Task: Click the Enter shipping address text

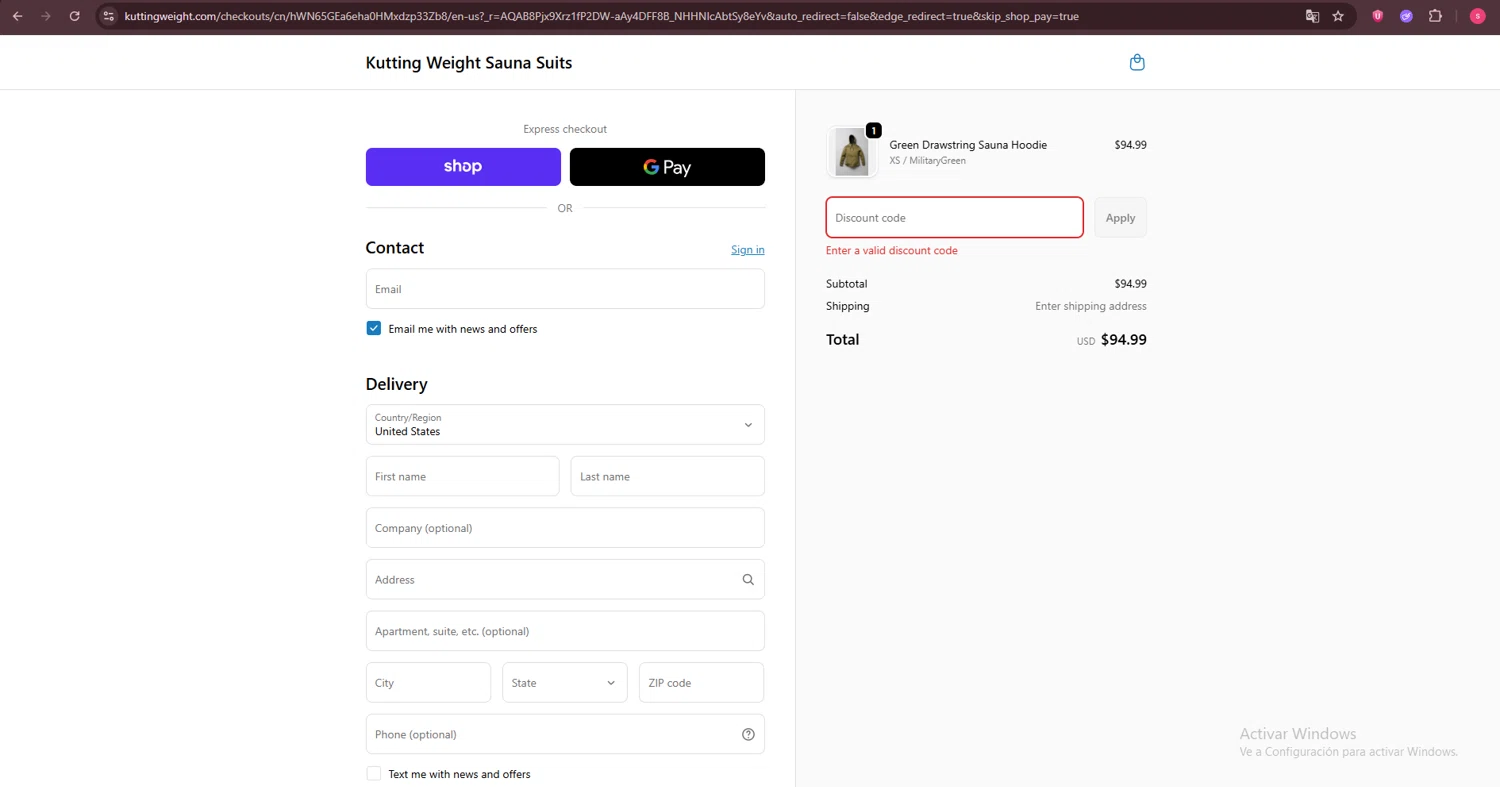Action: (x=1091, y=307)
